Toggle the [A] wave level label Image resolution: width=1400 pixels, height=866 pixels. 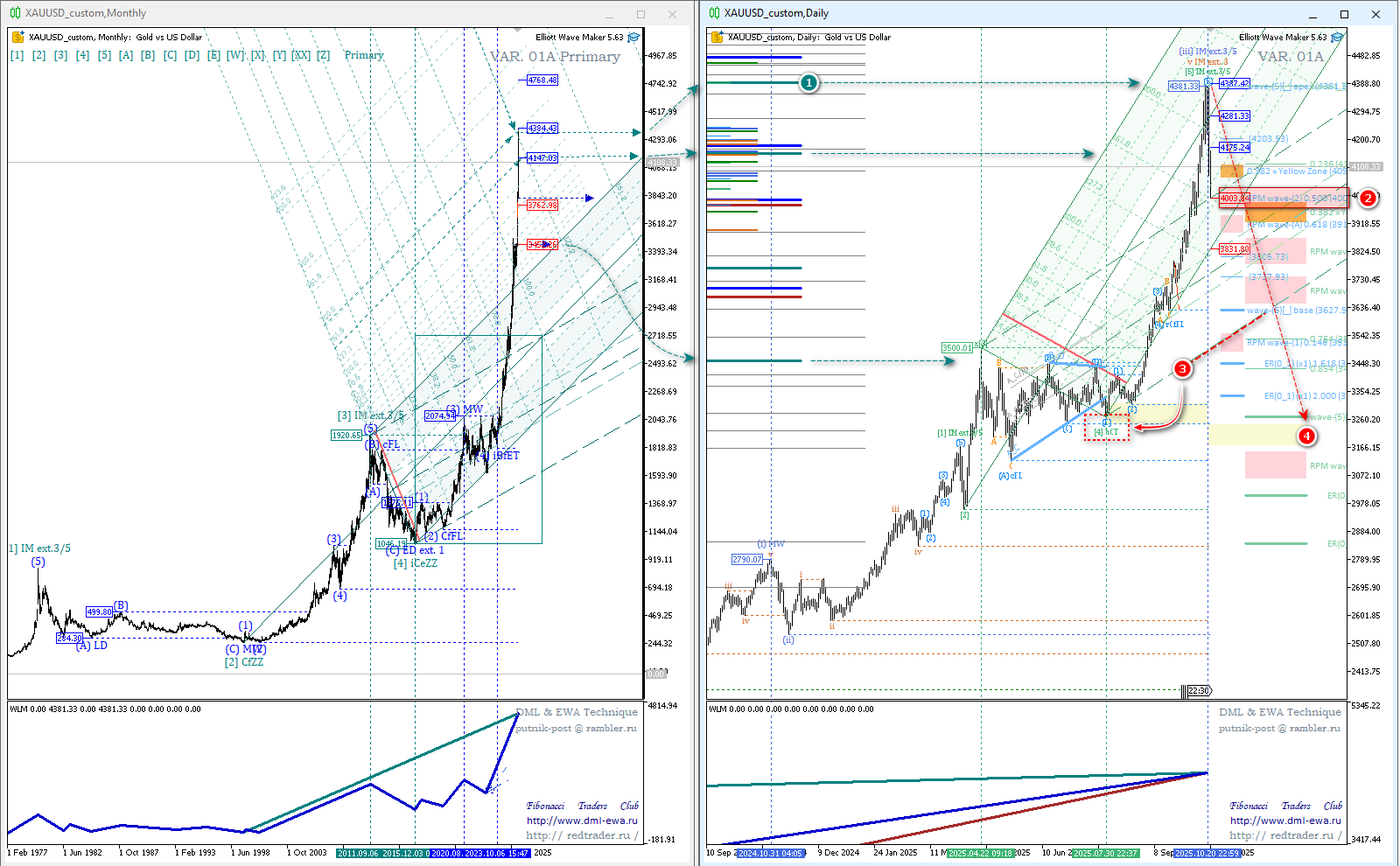click(x=126, y=55)
